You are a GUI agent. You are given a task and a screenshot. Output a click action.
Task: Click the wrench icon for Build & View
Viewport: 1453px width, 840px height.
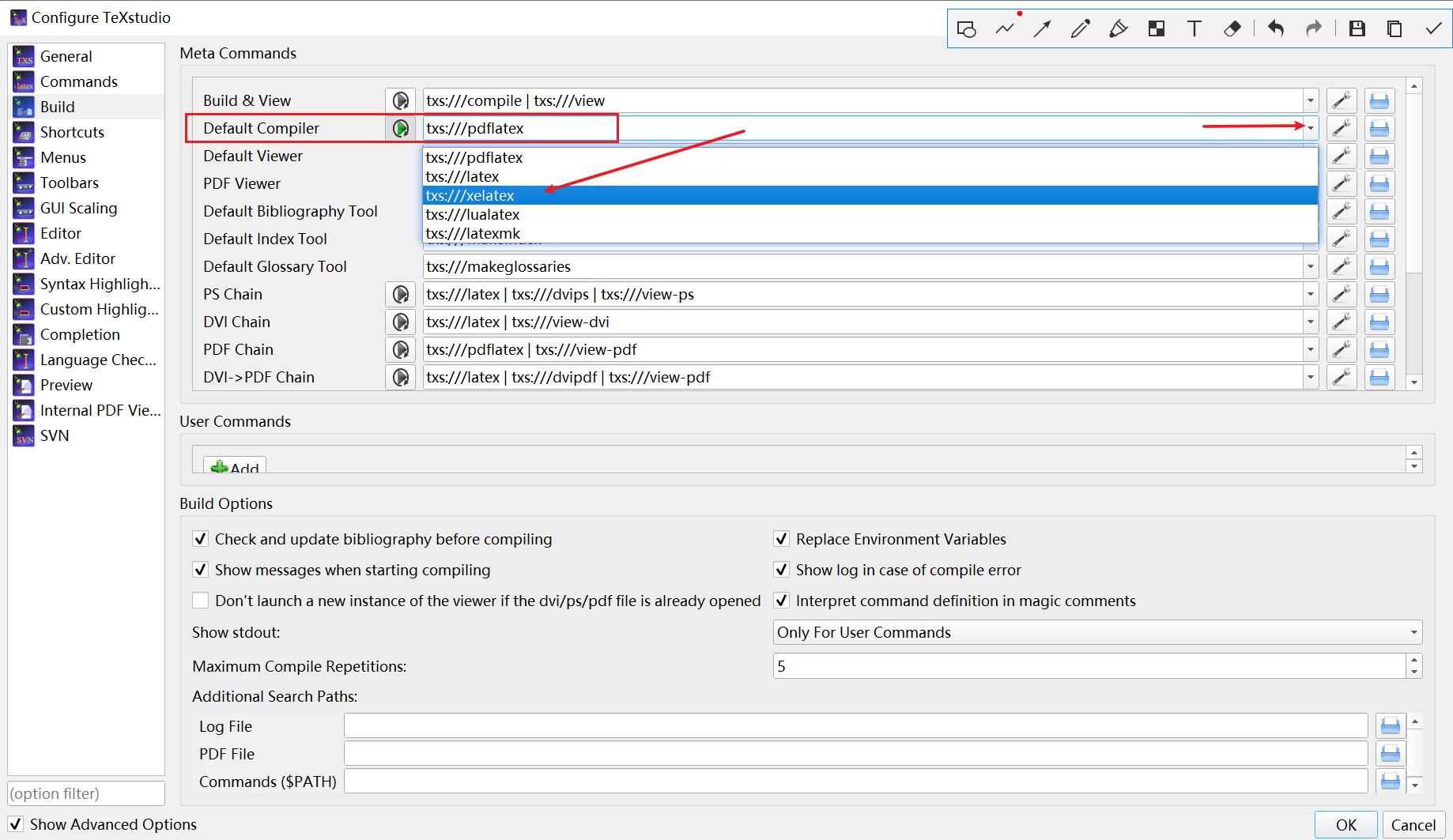click(x=1342, y=100)
